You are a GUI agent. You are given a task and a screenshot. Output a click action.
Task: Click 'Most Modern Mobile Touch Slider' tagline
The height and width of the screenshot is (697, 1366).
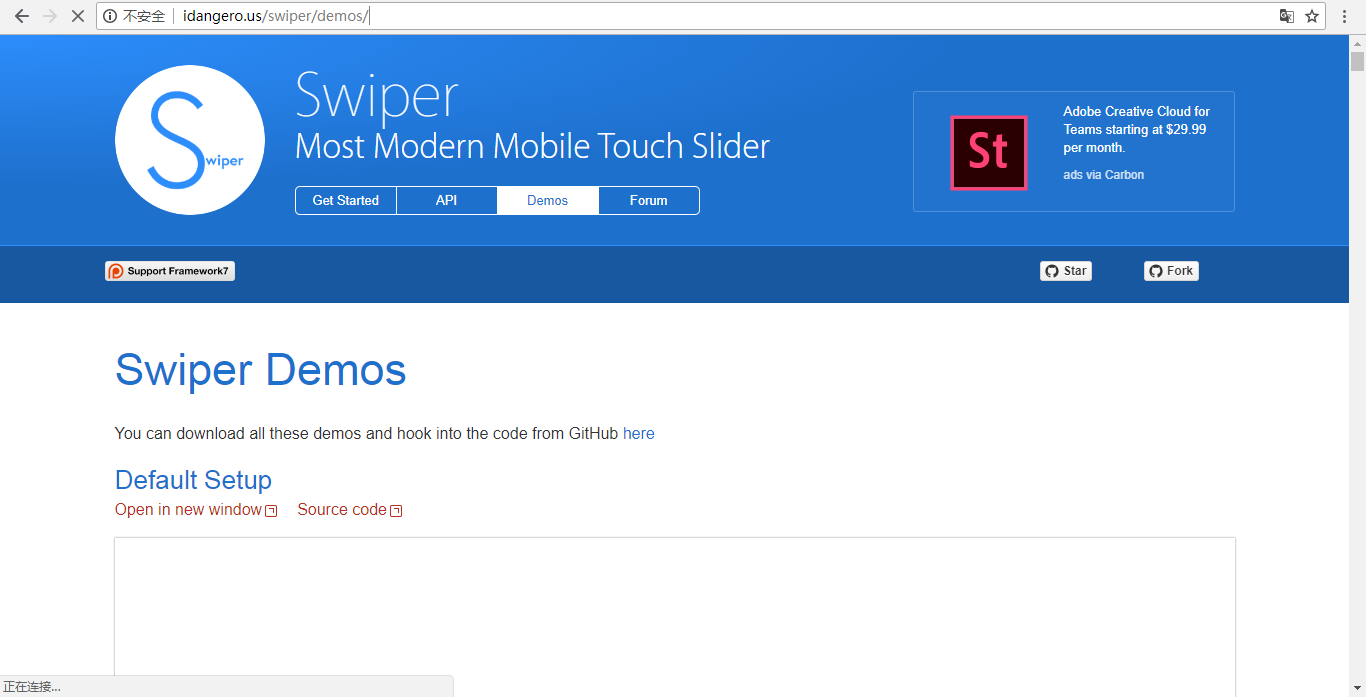pyautogui.click(x=532, y=146)
